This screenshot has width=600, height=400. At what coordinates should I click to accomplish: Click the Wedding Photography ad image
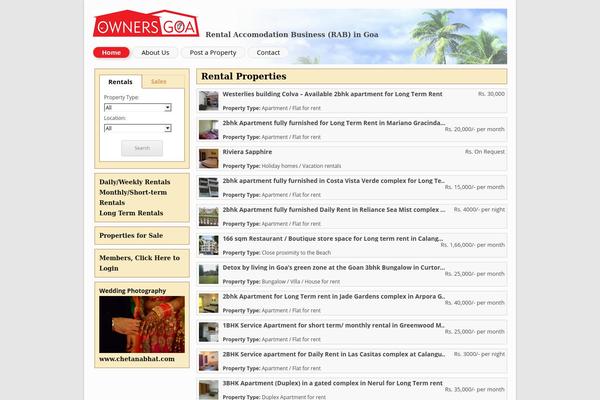tap(142, 324)
